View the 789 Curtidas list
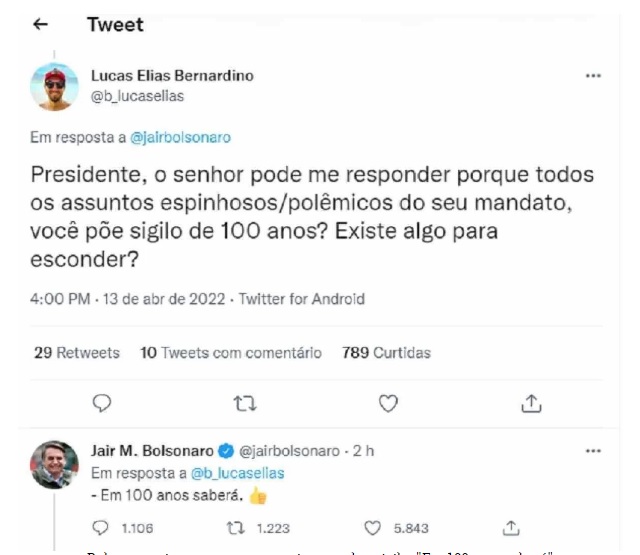 [x=386, y=353]
